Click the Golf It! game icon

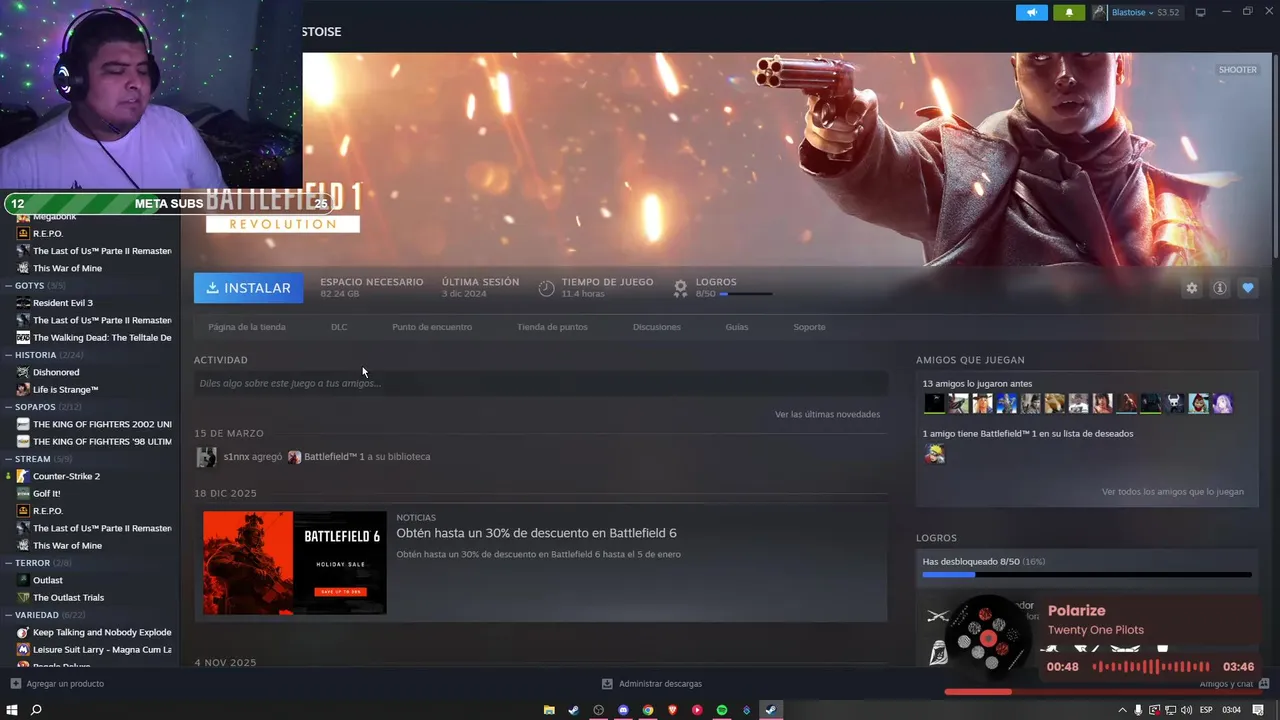coord(23,493)
